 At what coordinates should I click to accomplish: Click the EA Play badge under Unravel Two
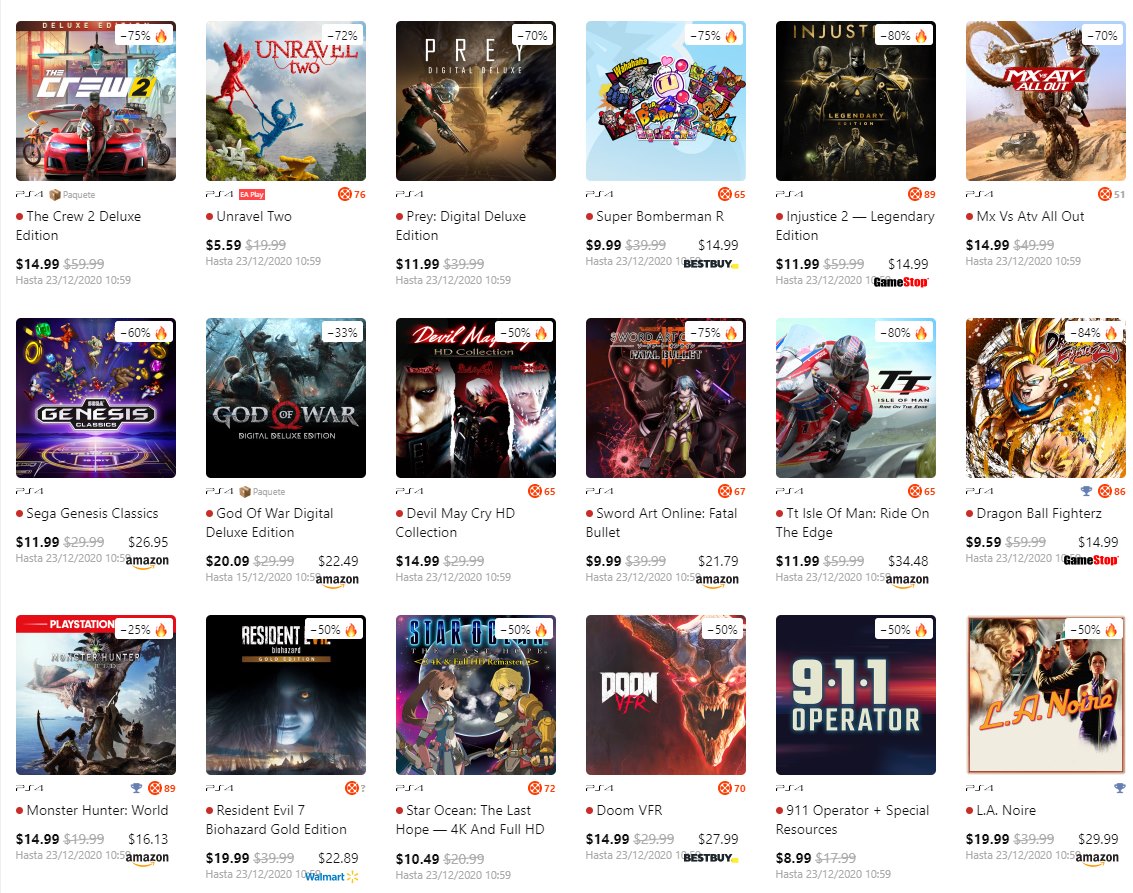click(252, 194)
